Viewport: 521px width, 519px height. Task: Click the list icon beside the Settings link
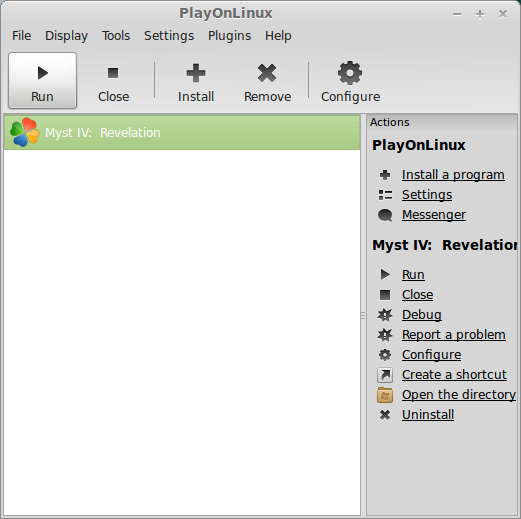pos(385,195)
